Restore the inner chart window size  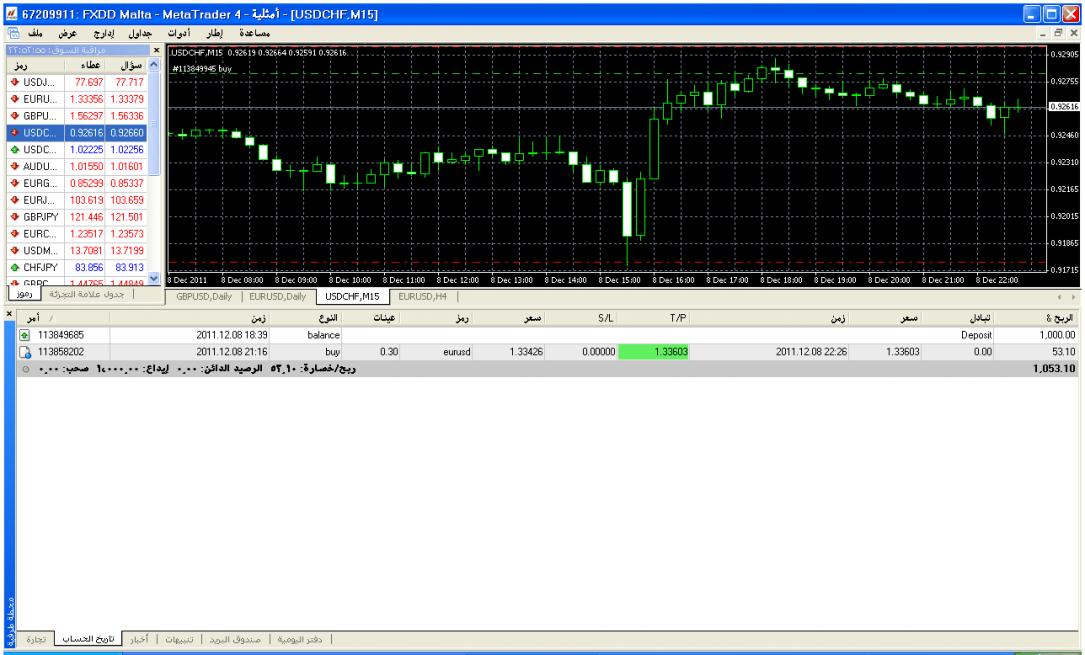tap(1058, 34)
